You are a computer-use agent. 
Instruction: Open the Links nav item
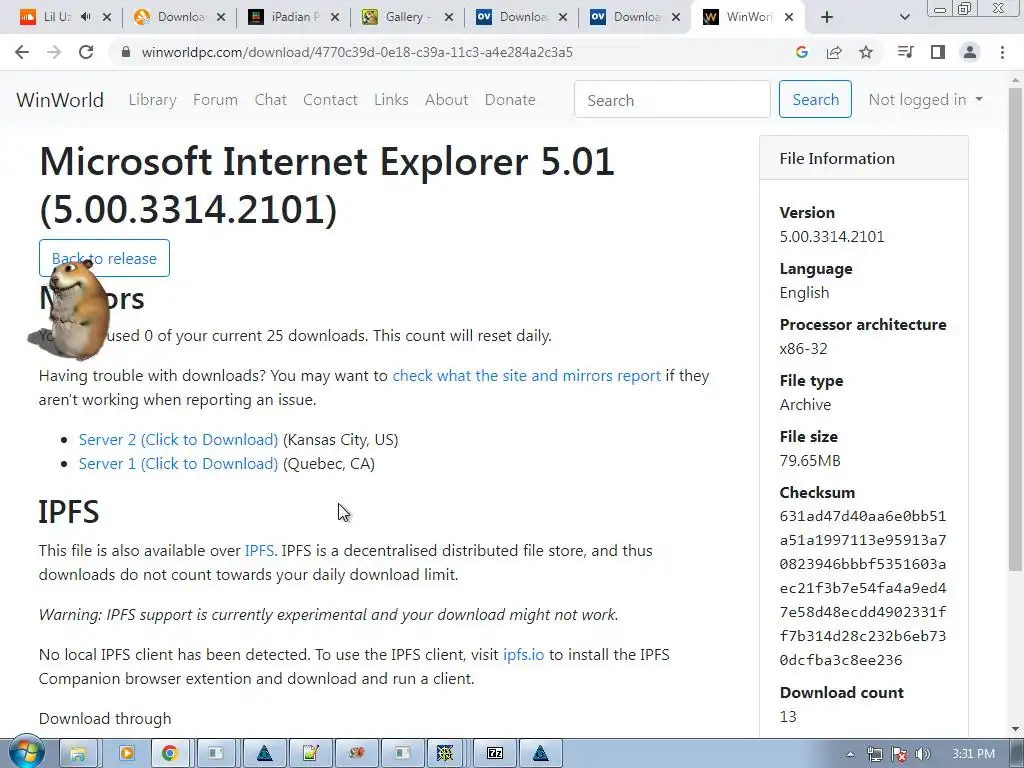pos(391,100)
